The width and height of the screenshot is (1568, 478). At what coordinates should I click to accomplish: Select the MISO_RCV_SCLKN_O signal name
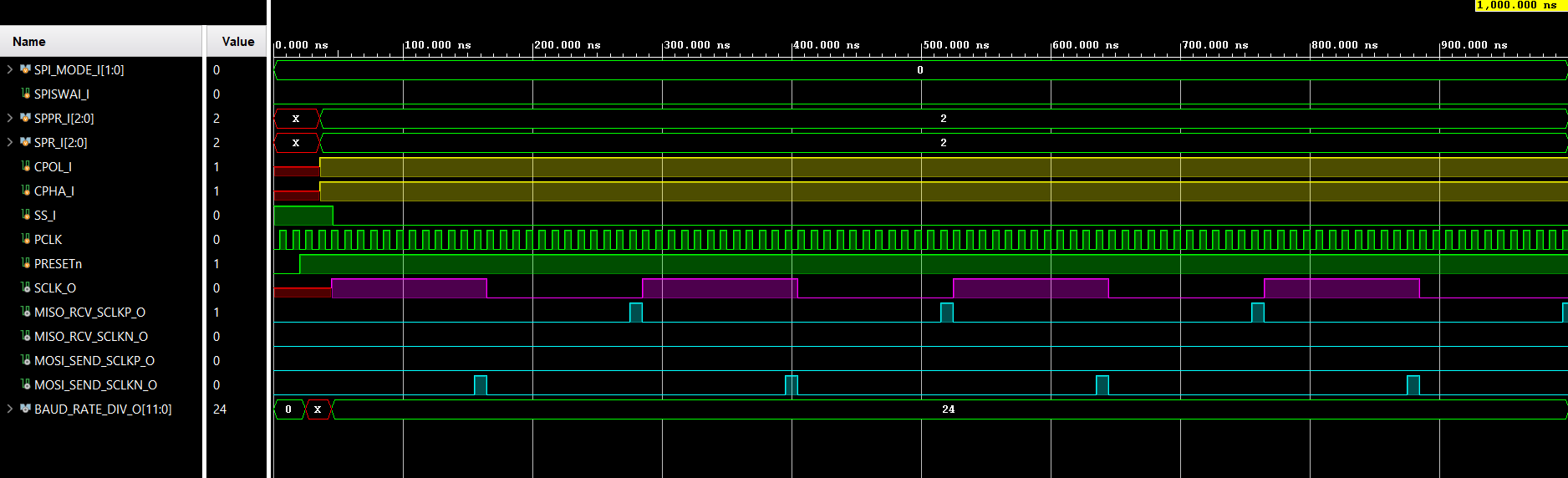(90, 337)
